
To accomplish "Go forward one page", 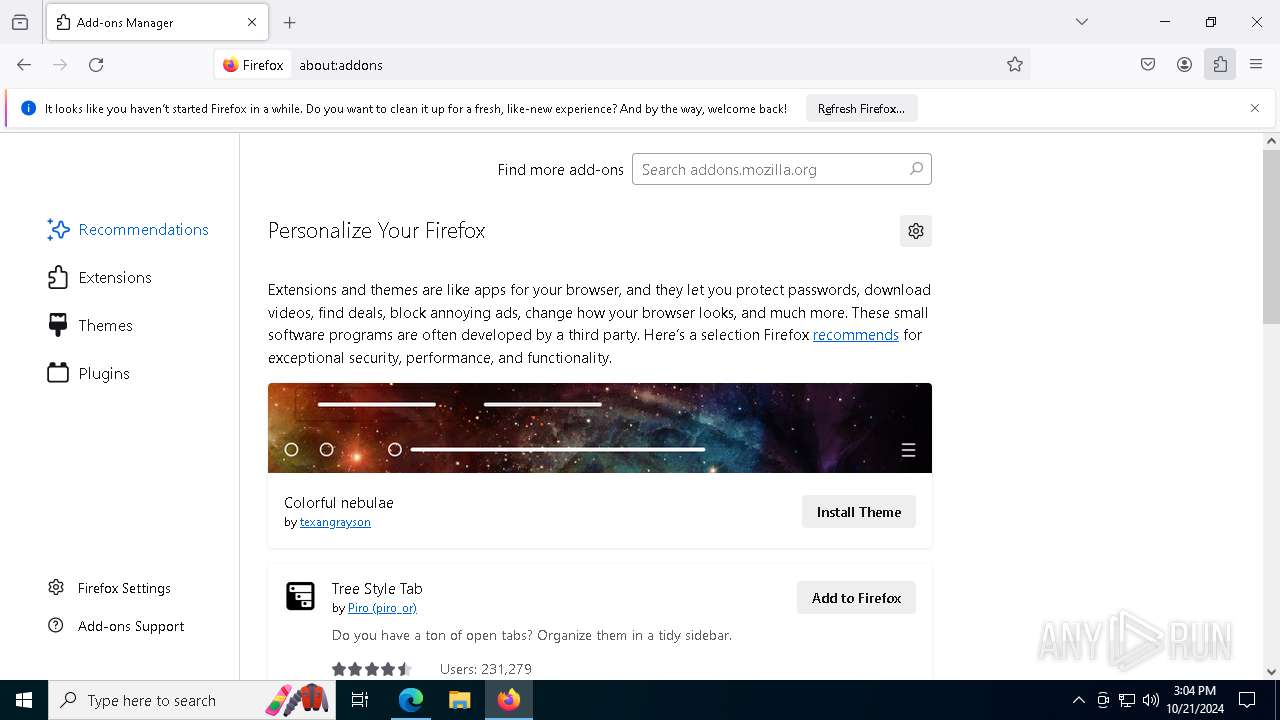I will coord(60,65).
